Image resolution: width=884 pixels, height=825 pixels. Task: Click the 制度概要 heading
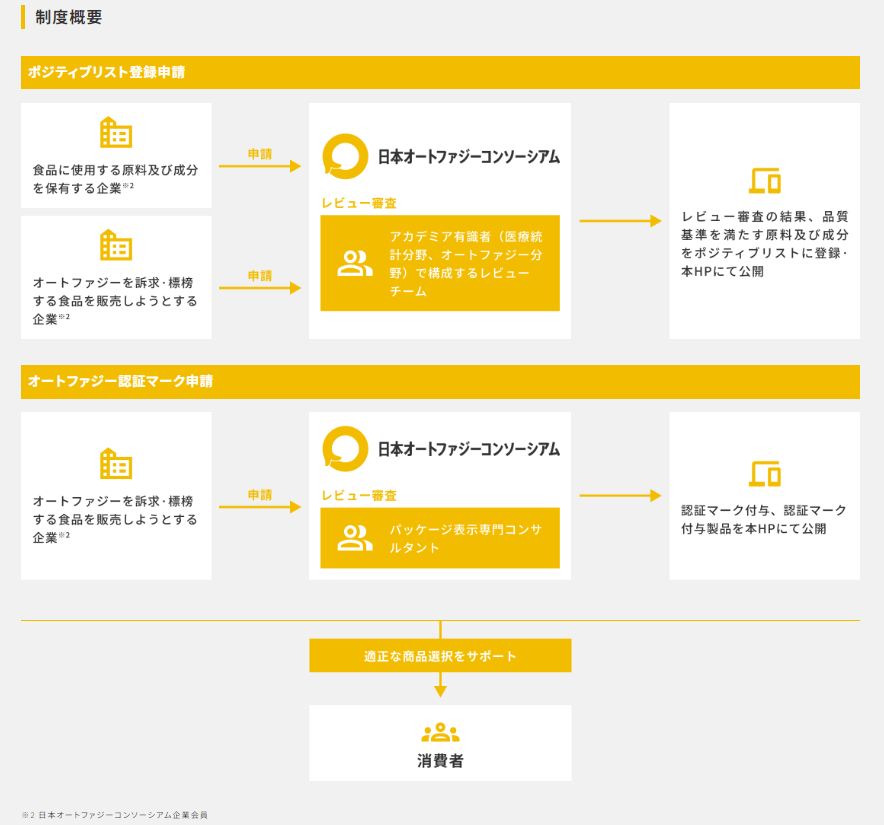[x=68, y=17]
